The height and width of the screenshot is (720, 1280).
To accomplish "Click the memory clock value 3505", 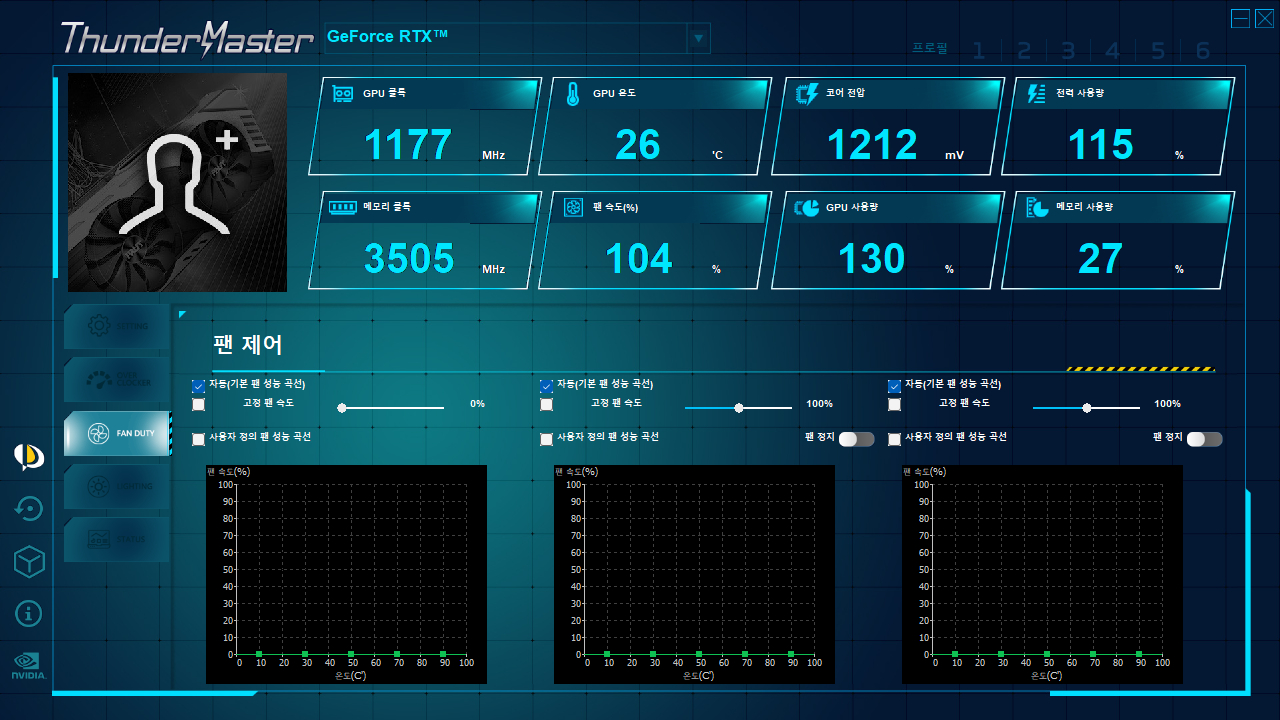I will tap(409, 259).
